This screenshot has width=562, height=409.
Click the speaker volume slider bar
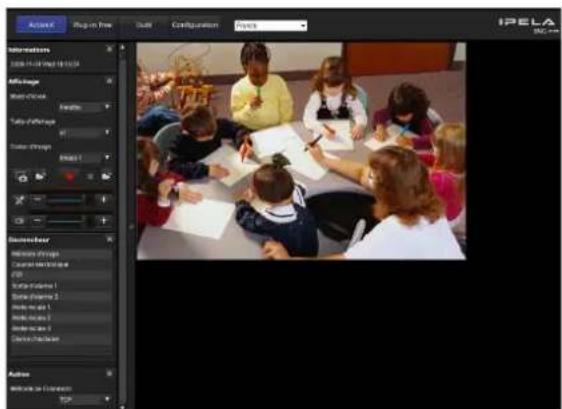click(x=67, y=200)
